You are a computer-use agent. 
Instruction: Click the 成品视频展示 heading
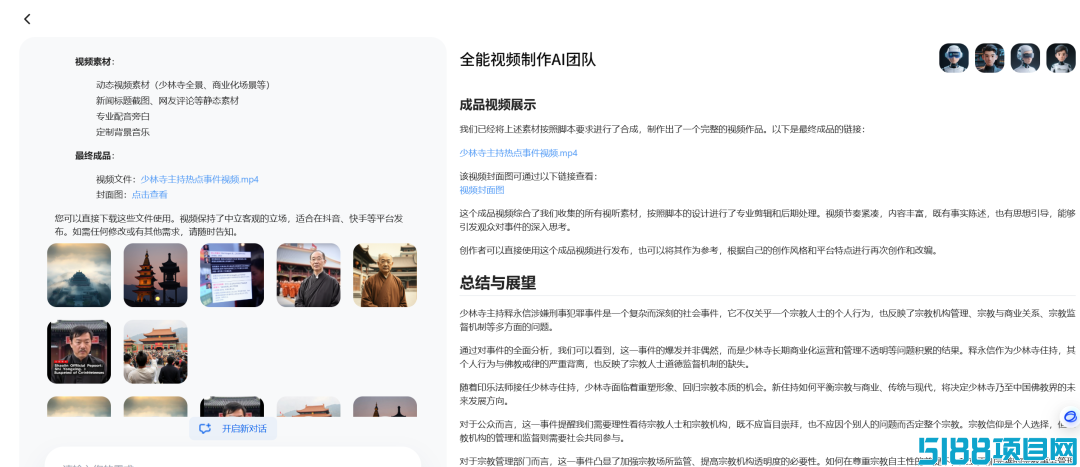click(x=498, y=105)
